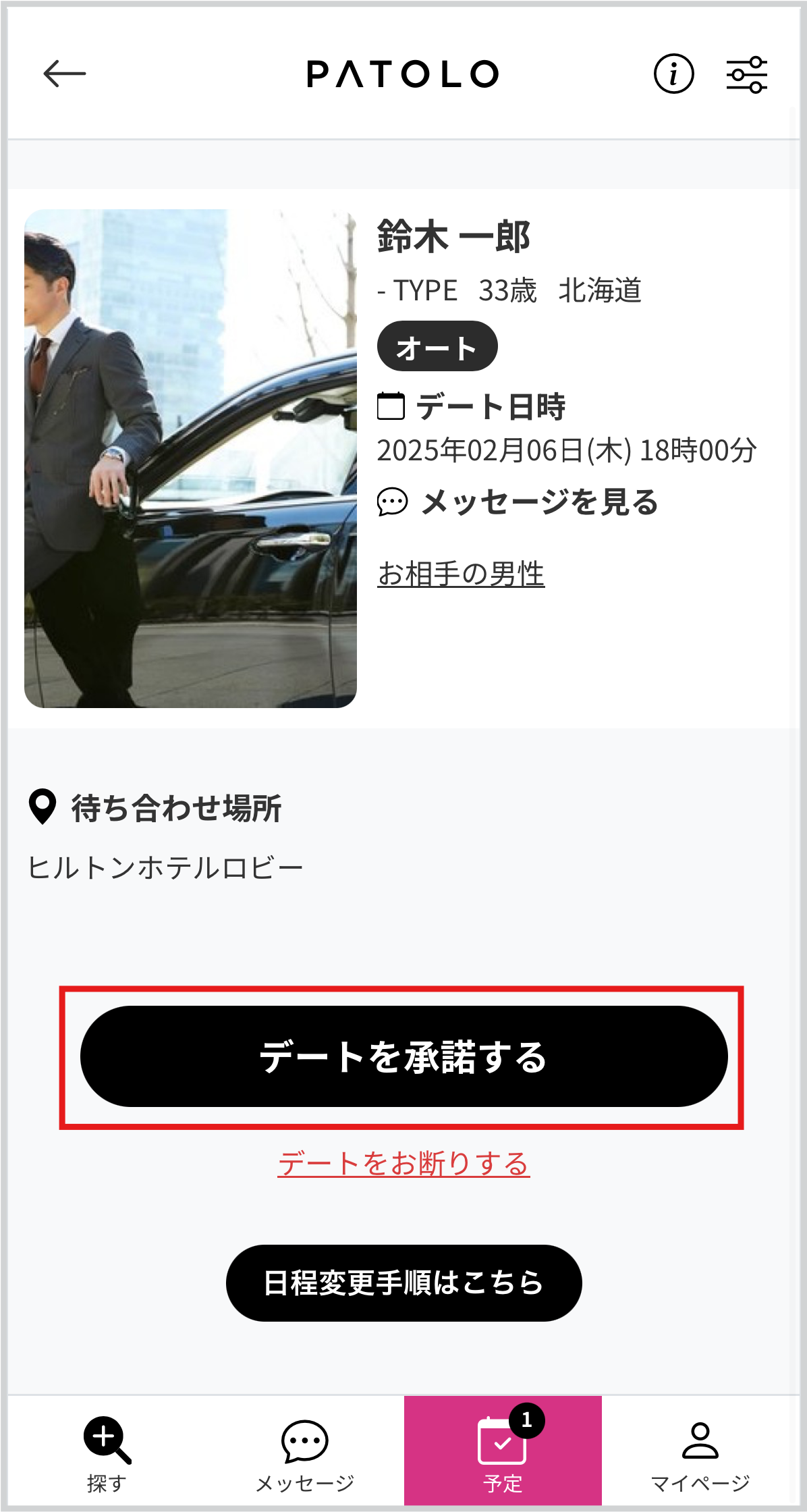Tap the 探す magnifier icon

tap(107, 1440)
